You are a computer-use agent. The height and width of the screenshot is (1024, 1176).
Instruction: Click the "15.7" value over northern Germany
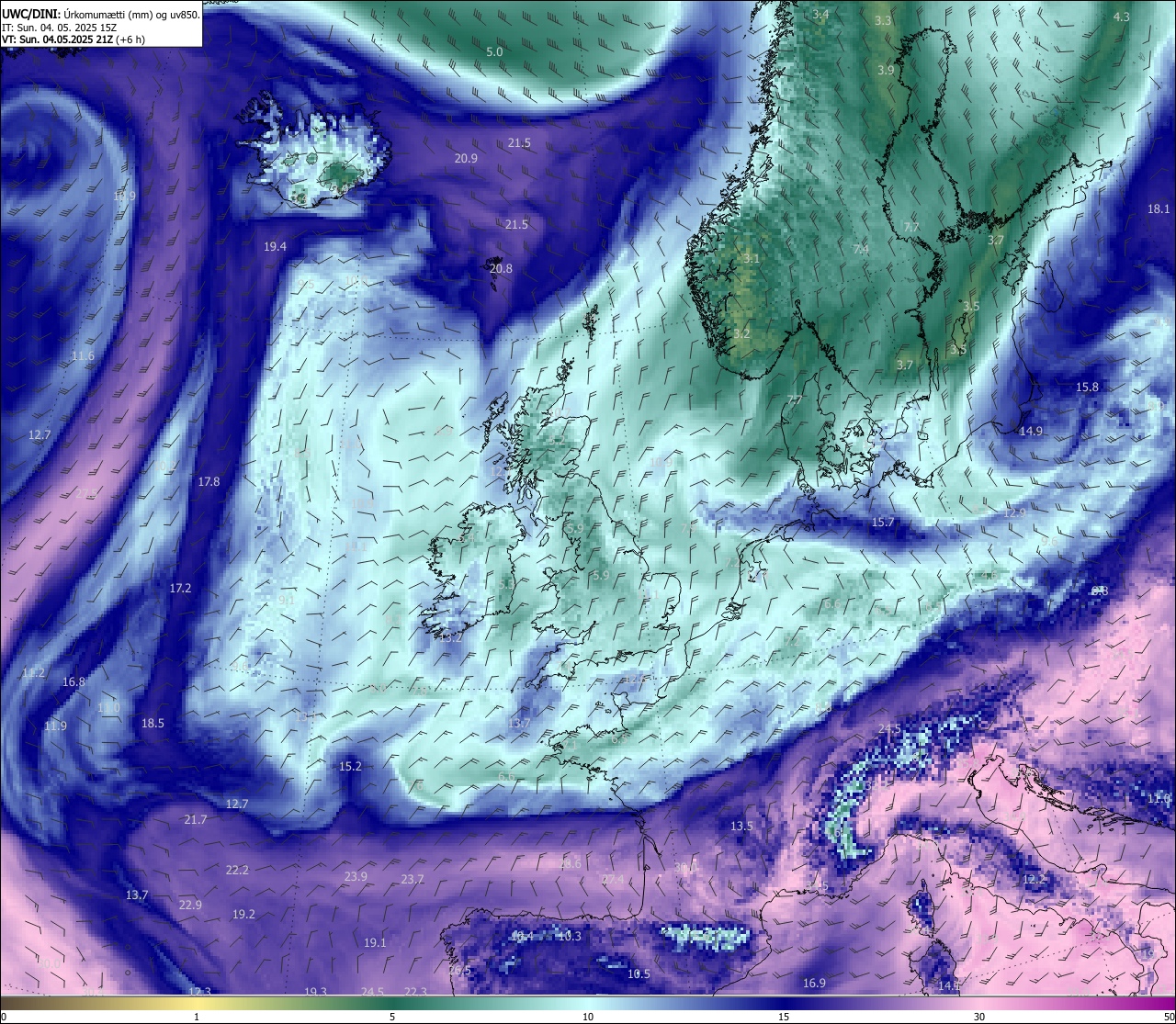point(882,523)
